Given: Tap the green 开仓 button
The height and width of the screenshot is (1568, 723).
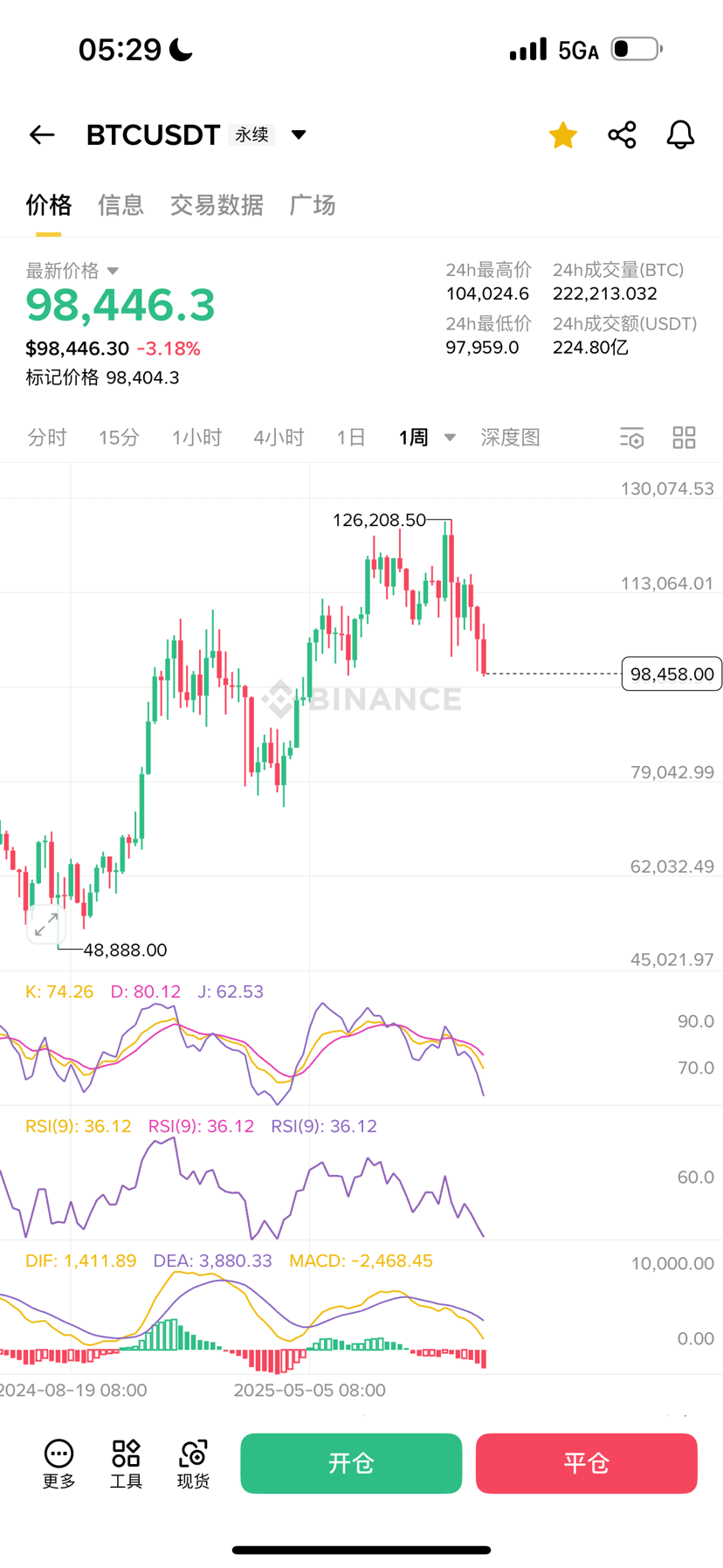Looking at the screenshot, I should click(x=351, y=1463).
